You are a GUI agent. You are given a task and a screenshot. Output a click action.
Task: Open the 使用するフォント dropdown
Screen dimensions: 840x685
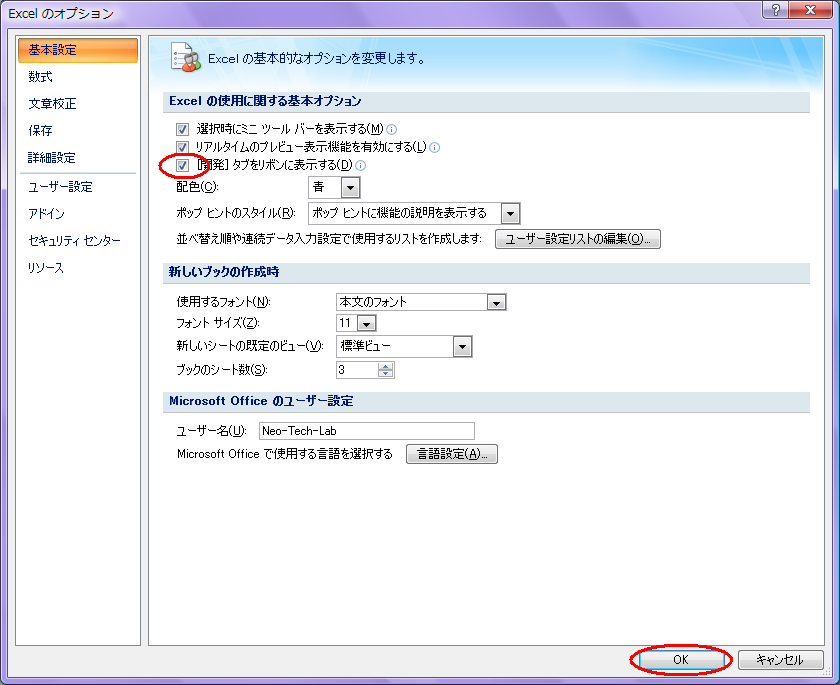pos(496,303)
